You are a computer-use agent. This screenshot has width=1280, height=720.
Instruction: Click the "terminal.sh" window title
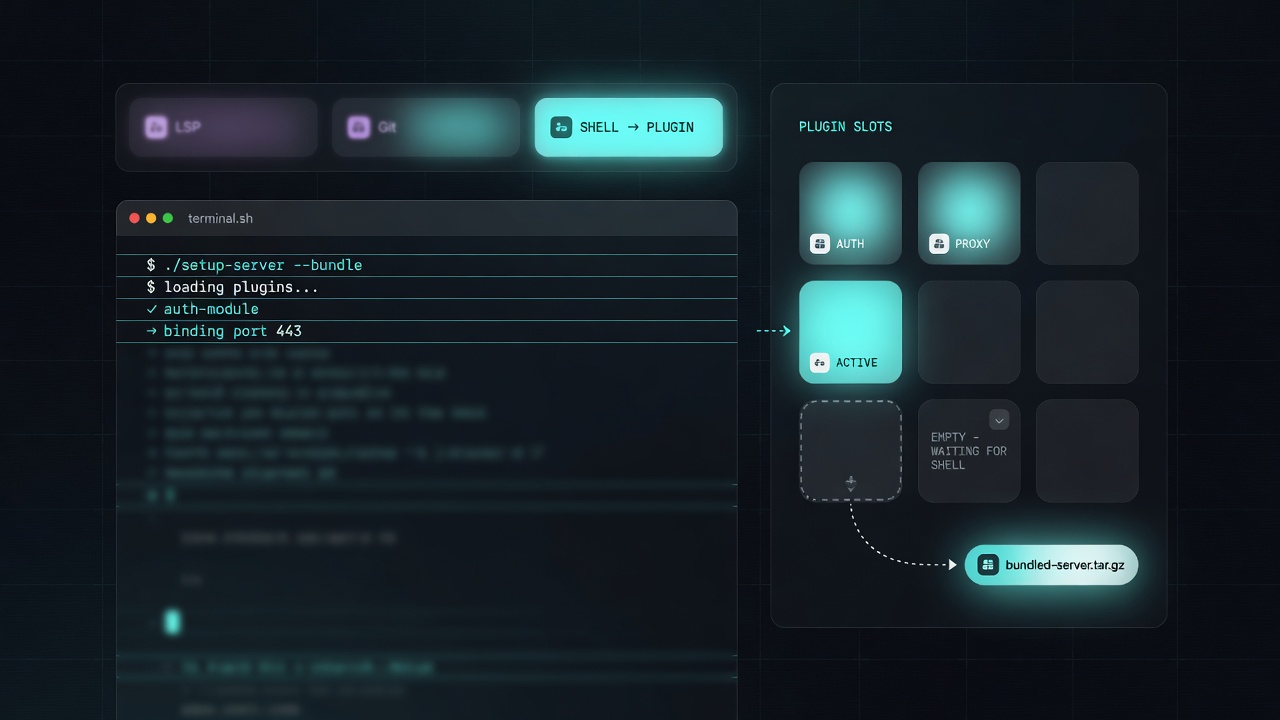point(220,218)
